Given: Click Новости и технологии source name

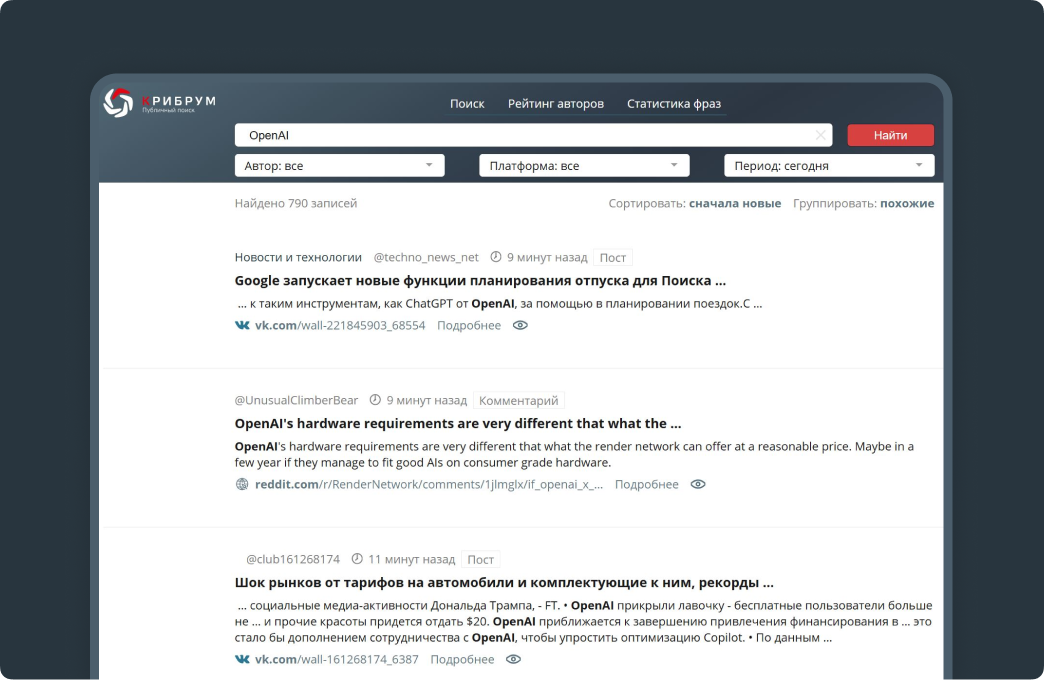Looking at the screenshot, I should click(x=298, y=257).
